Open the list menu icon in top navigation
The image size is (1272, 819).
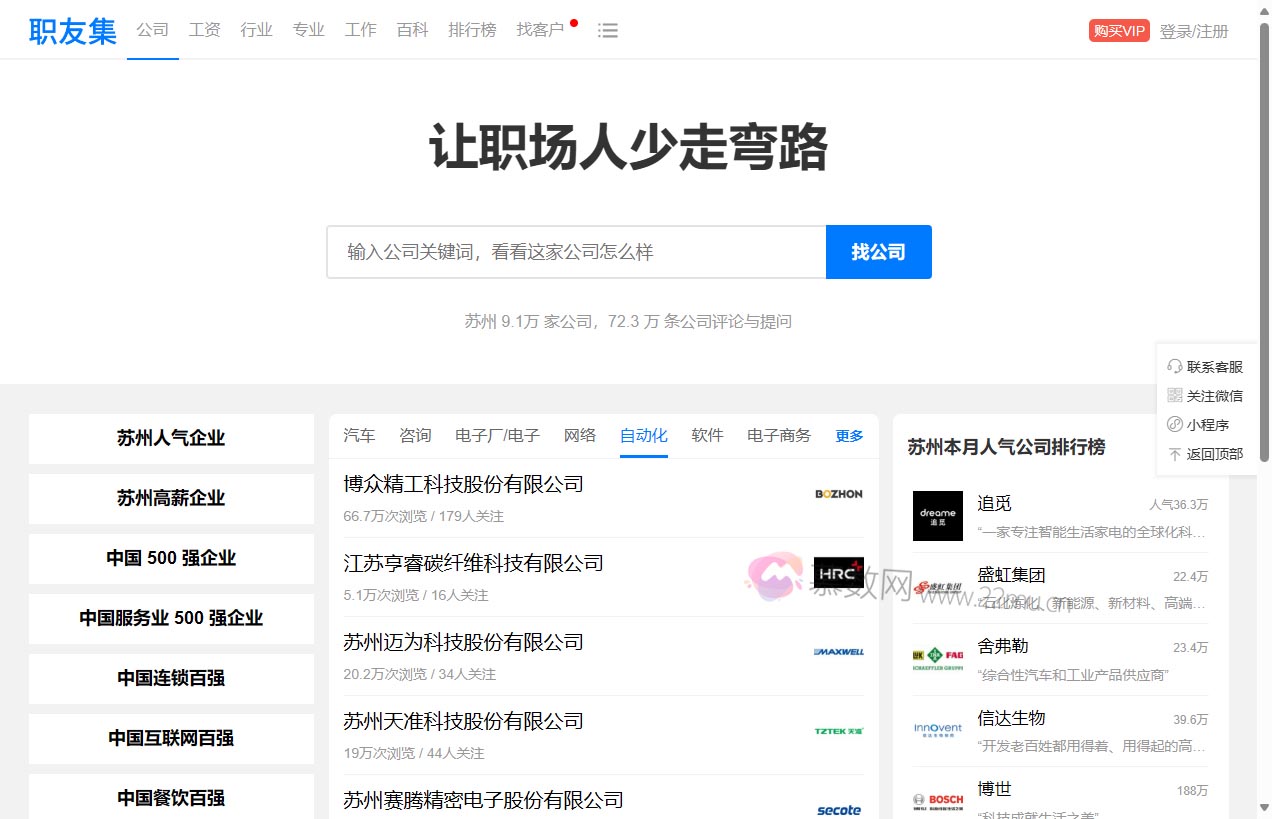pyautogui.click(x=608, y=30)
